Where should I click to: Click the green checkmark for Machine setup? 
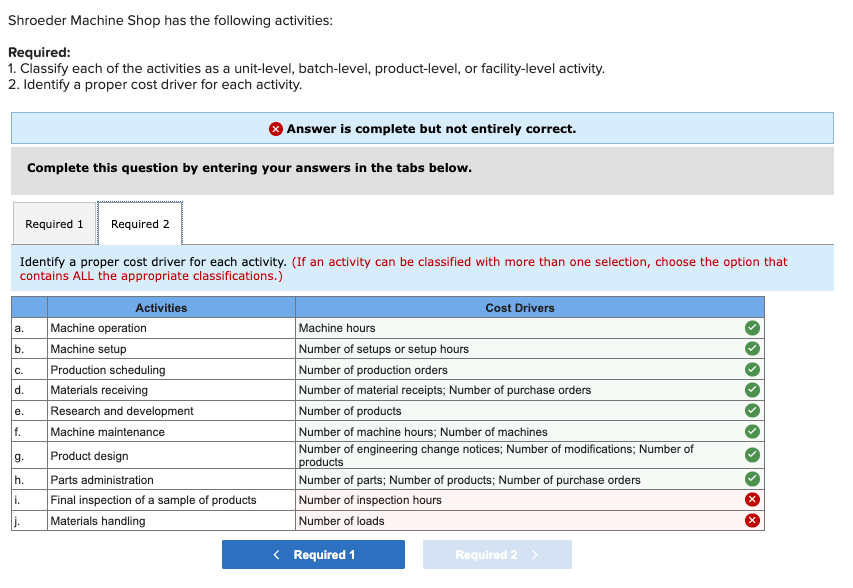click(751, 348)
